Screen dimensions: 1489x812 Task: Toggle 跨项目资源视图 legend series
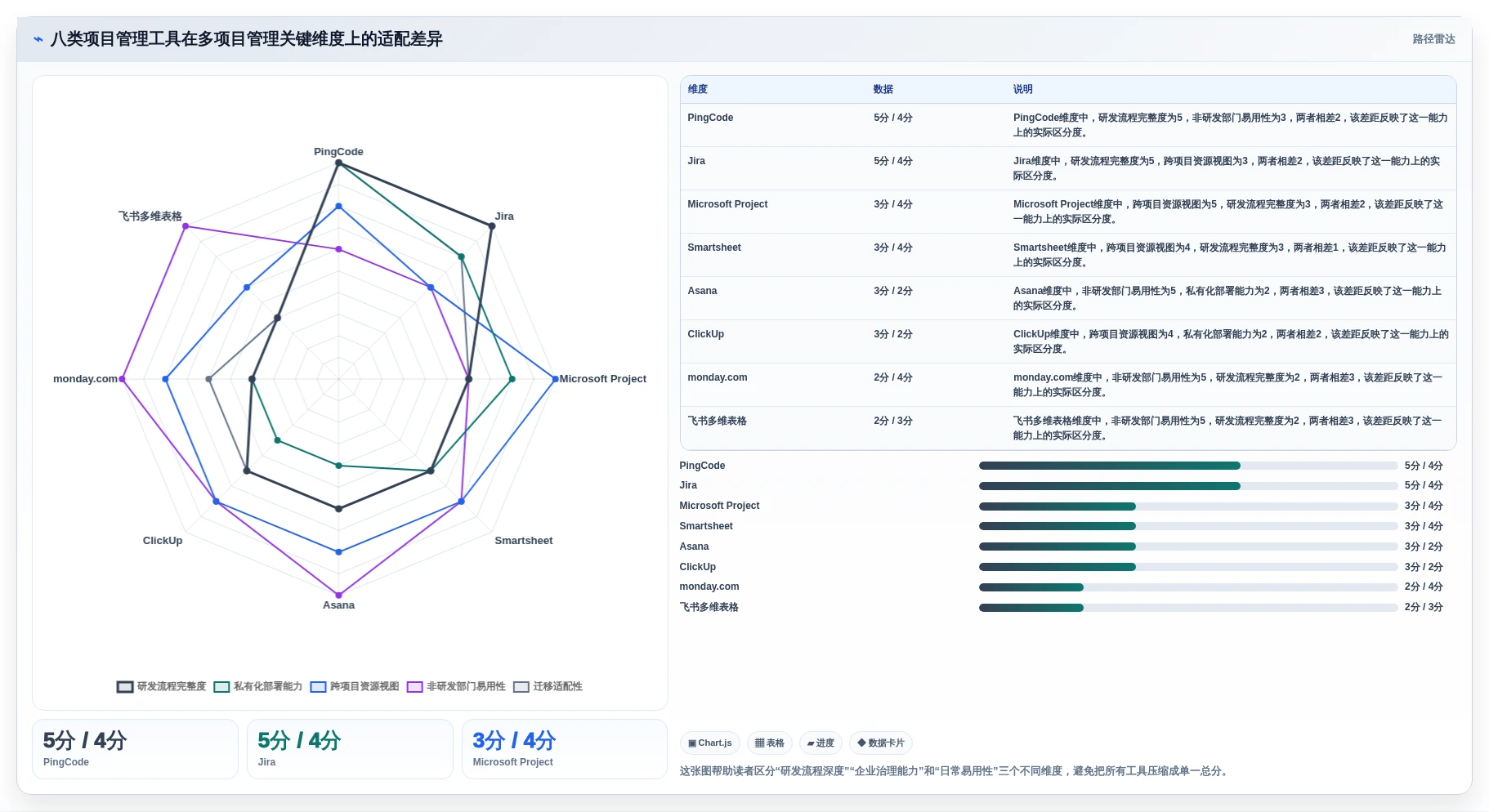point(355,687)
